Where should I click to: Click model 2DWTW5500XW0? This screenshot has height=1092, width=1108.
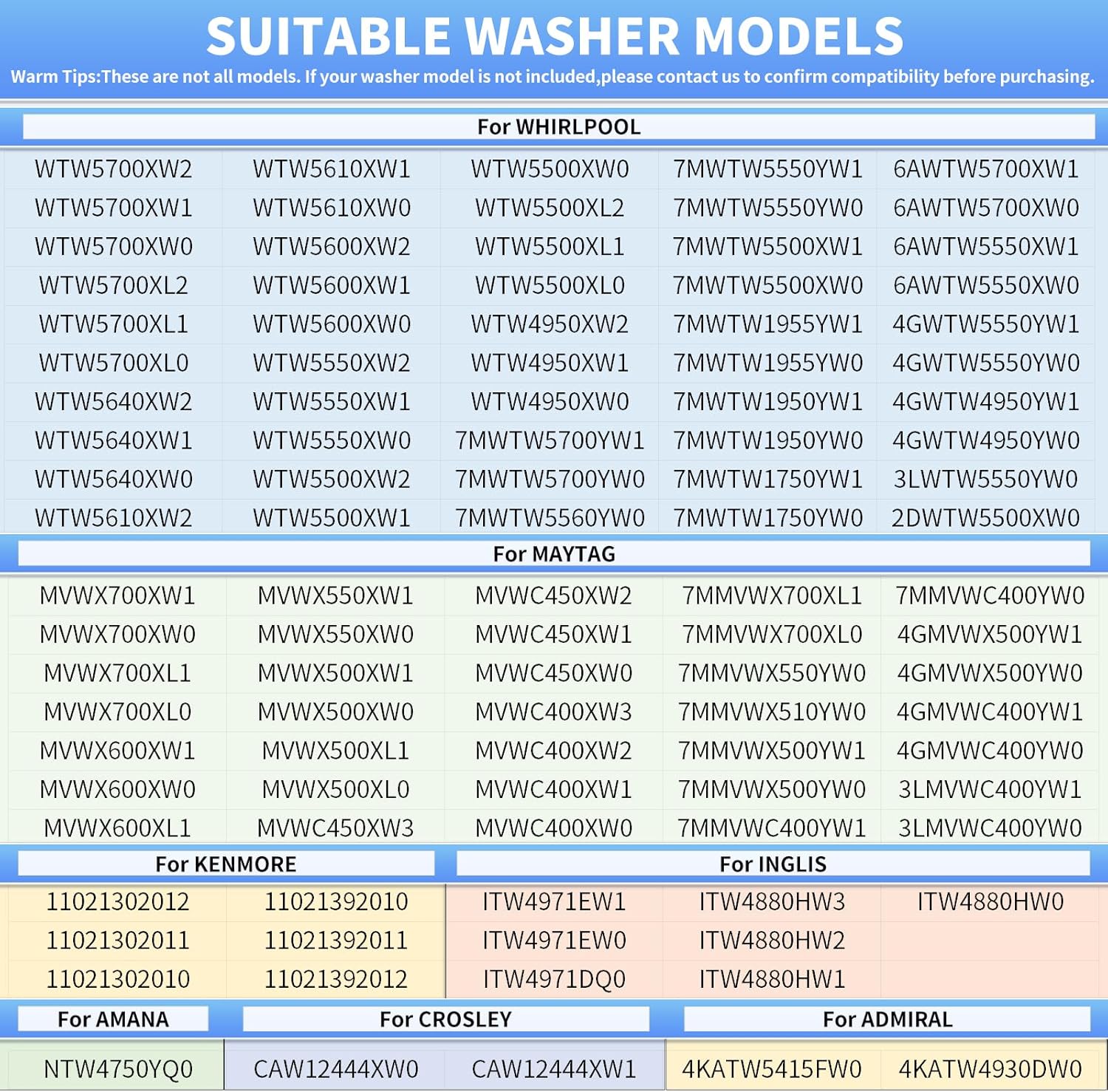tap(986, 518)
